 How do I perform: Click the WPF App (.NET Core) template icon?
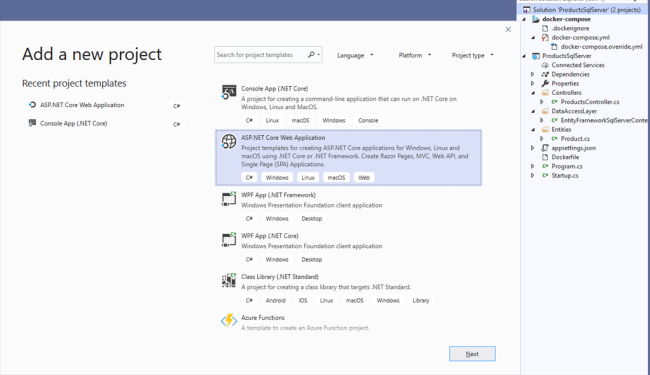229,240
